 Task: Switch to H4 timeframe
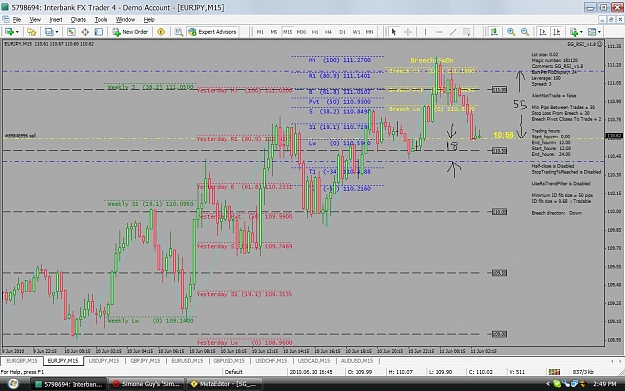[328, 32]
